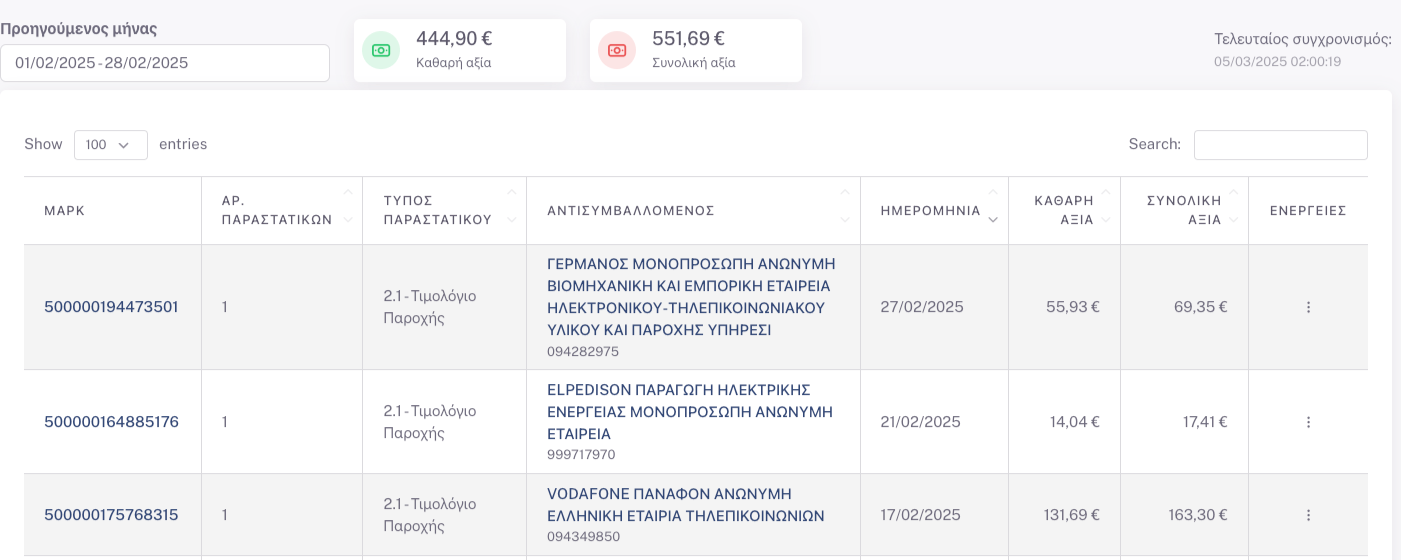1401x560 pixels.
Task: Sort table by ΚΑΘΑΡΗ ΑΞΙΑ column
Action: [x=1064, y=211]
